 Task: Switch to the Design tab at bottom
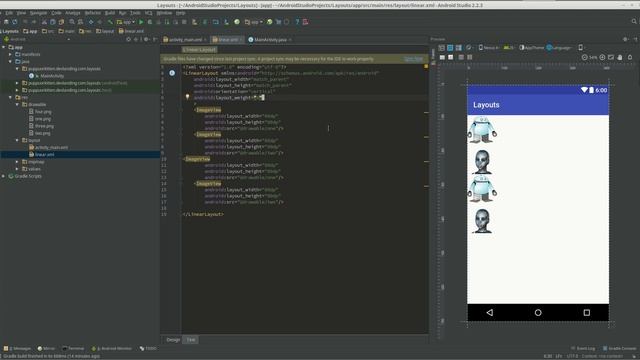point(173,340)
